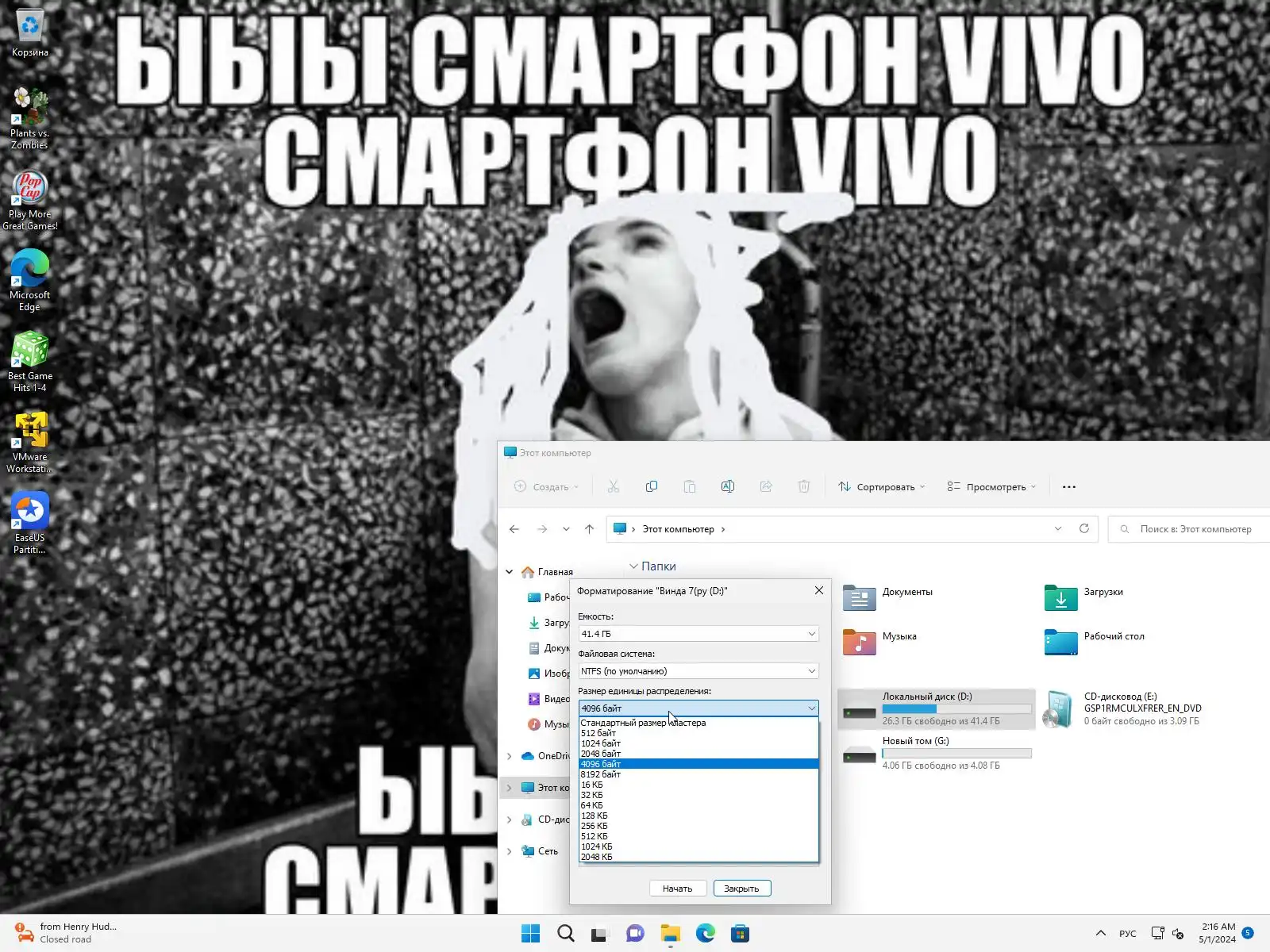Open the Chat app on taskbar
This screenshot has width=1270, height=952.
coord(635,934)
